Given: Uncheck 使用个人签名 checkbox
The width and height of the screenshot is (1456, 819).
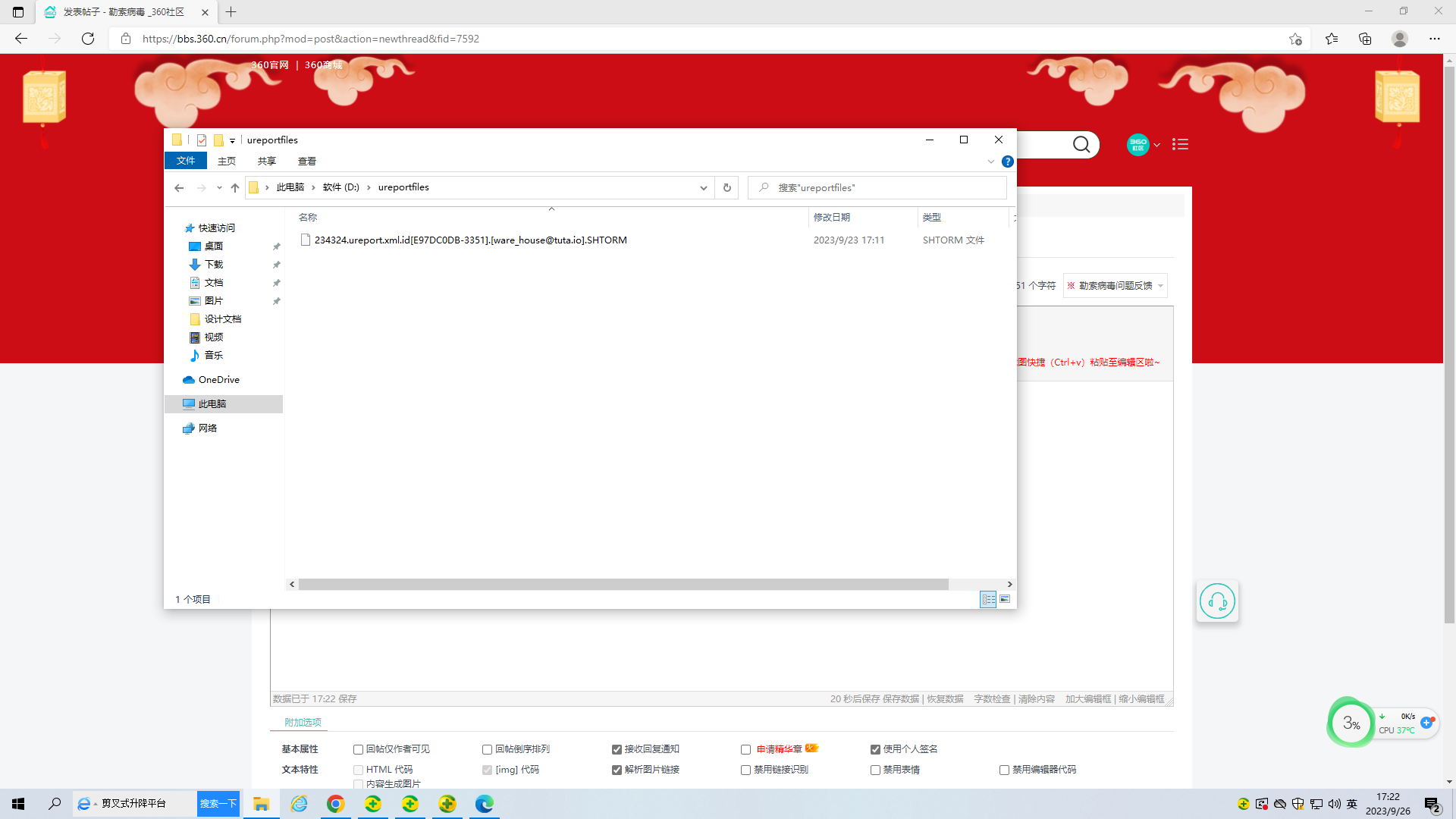Looking at the screenshot, I should click(875, 749).
